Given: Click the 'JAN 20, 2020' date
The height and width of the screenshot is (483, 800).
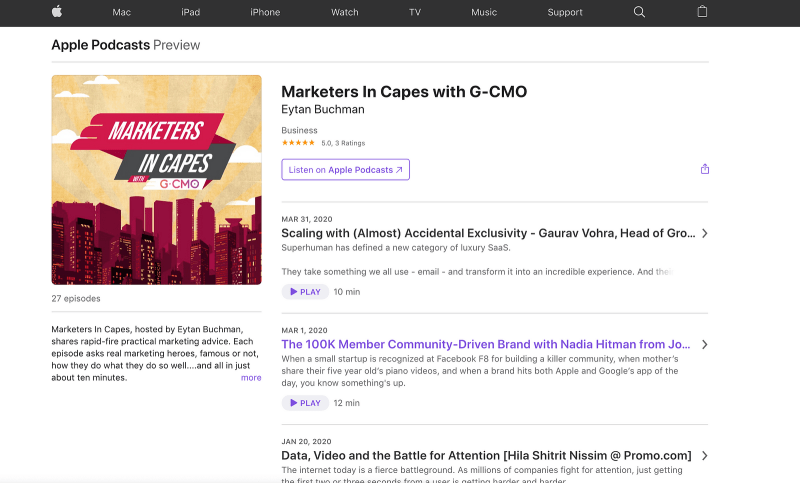Looking at the screenshot, I should pos(306,441).
